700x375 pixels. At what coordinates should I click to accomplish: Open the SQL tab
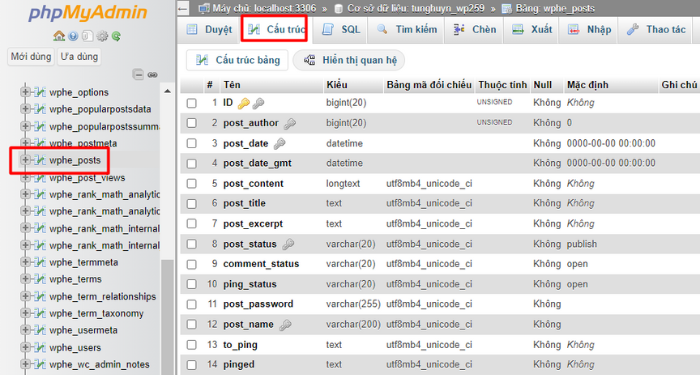(x=340, y=30)
